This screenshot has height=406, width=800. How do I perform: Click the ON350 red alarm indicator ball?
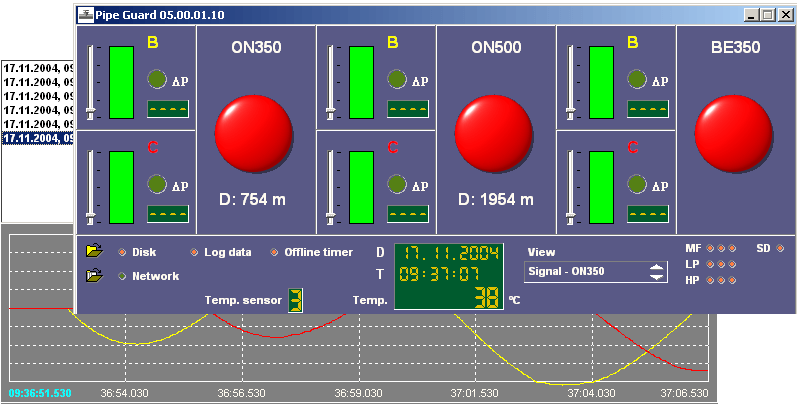click(254, 132)
